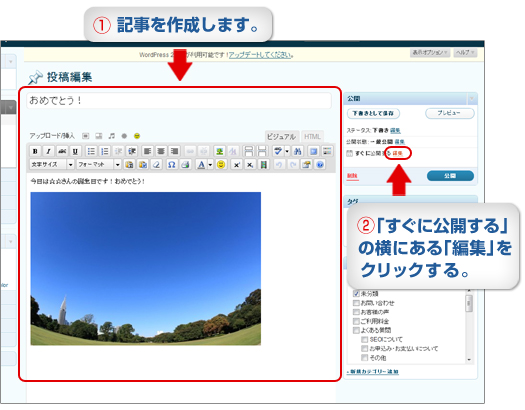The height and width of the screenshot is (410, 525).
Task: Toggle bold formatting in the editor toolbar
Action: pos(35,151)
